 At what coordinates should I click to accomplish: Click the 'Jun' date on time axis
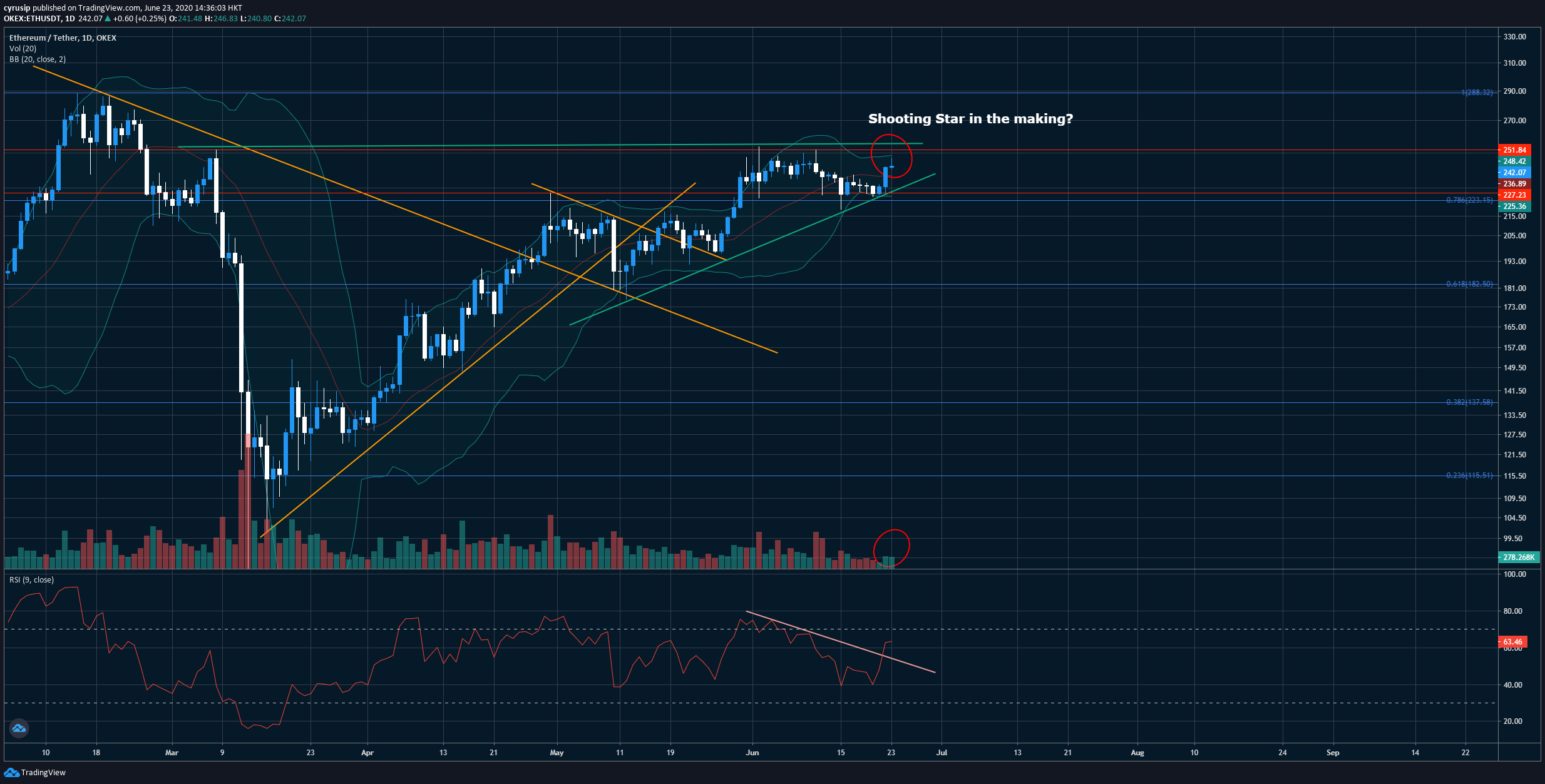[752, 752]
